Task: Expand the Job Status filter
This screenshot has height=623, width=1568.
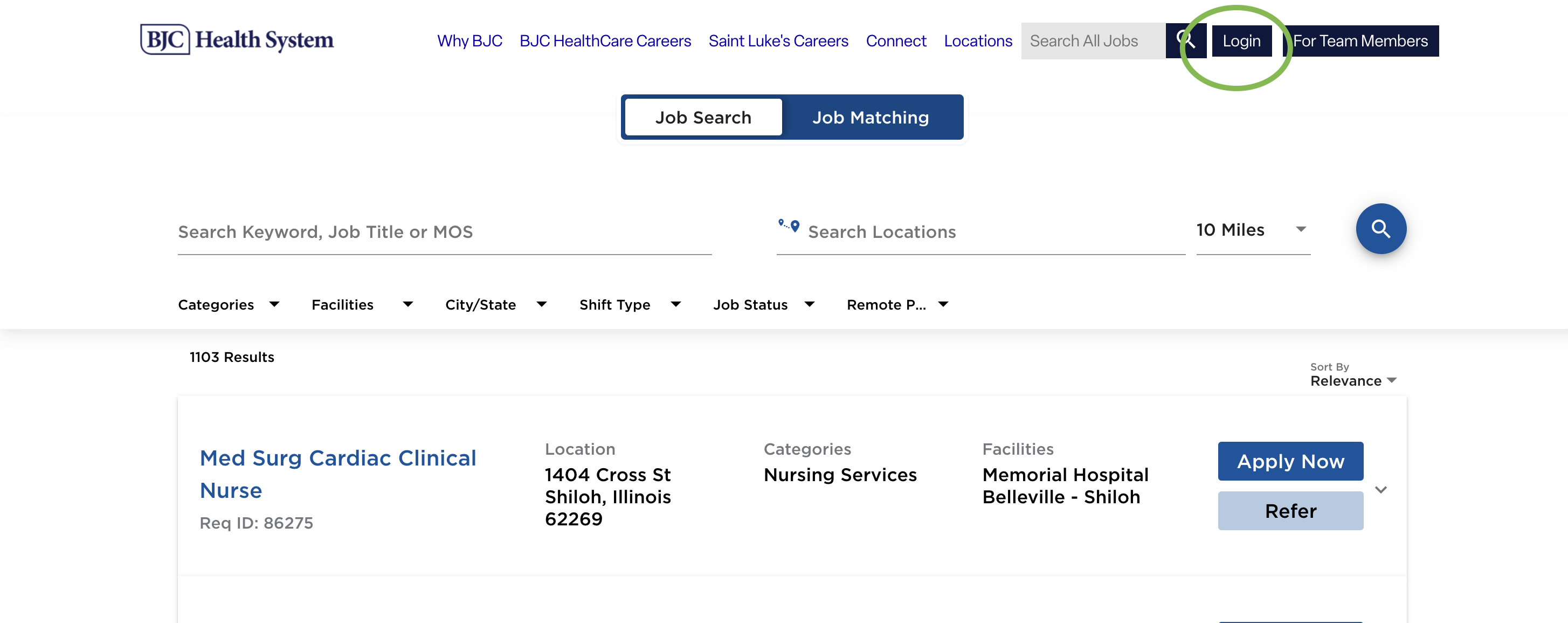Action: point(763,305)
